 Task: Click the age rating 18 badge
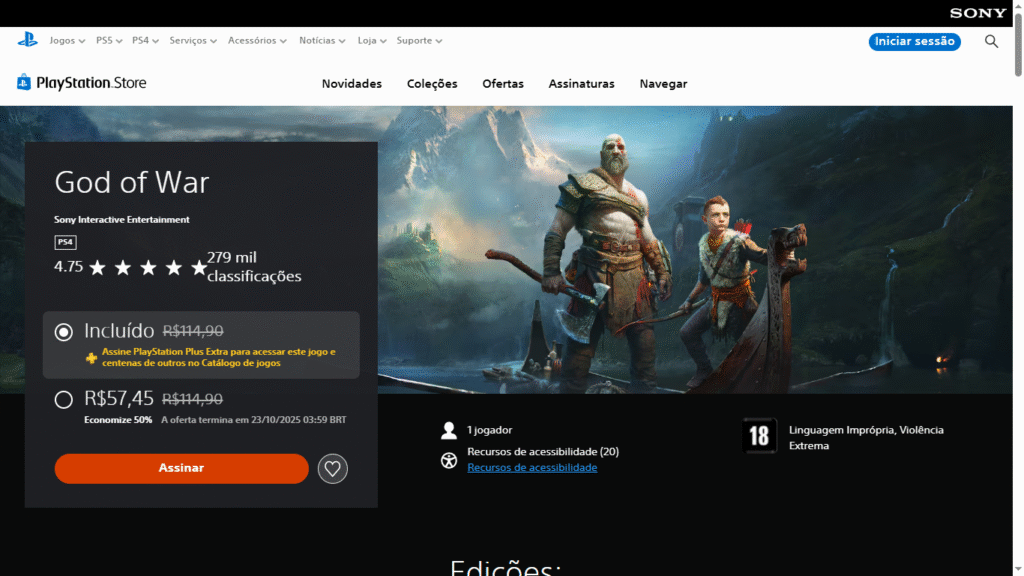click(x=759, y=436)
